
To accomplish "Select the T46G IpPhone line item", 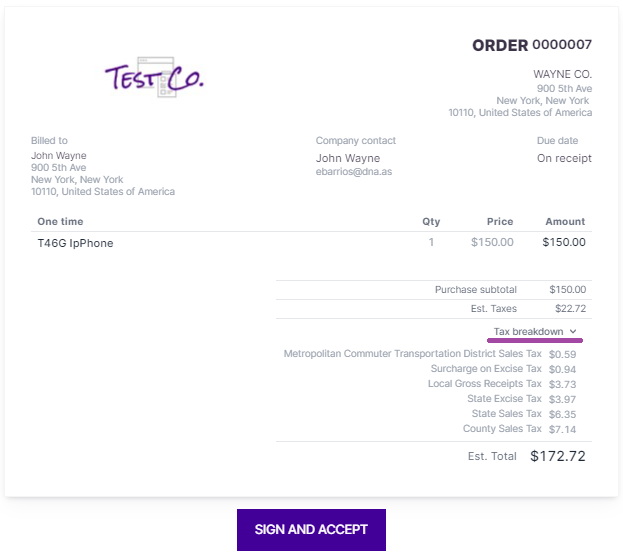I will pyautogui.click(x=75, y=243).
